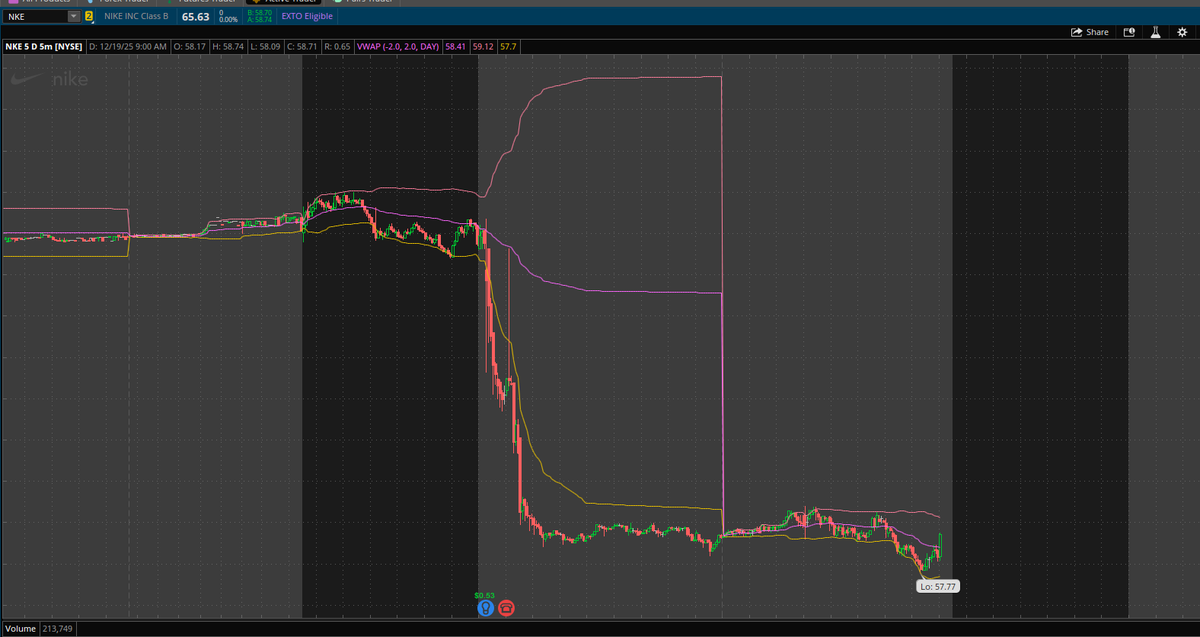Click the NKE 5 D 5m [NYSE] chart label
Image resolution: width=1200 pixels, height=637 pixels.
click(44, 47)
